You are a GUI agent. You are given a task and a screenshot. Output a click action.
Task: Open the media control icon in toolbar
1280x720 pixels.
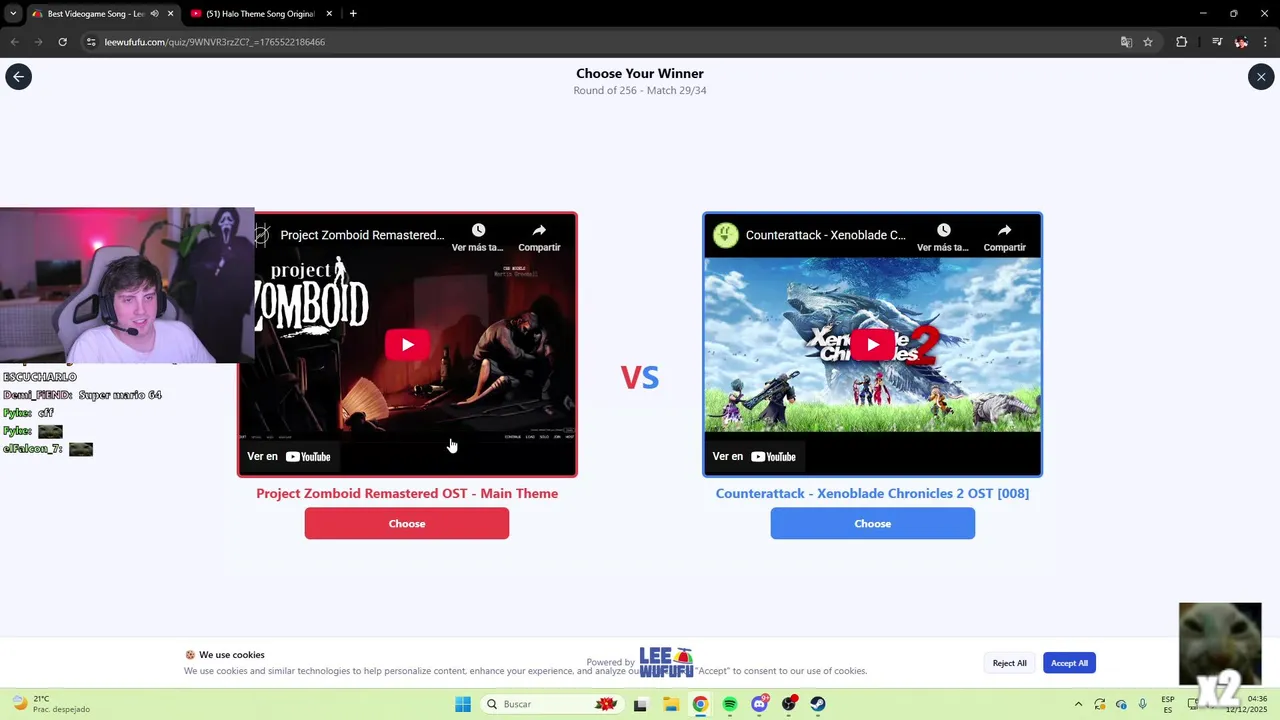click(x=1217, y=42)
